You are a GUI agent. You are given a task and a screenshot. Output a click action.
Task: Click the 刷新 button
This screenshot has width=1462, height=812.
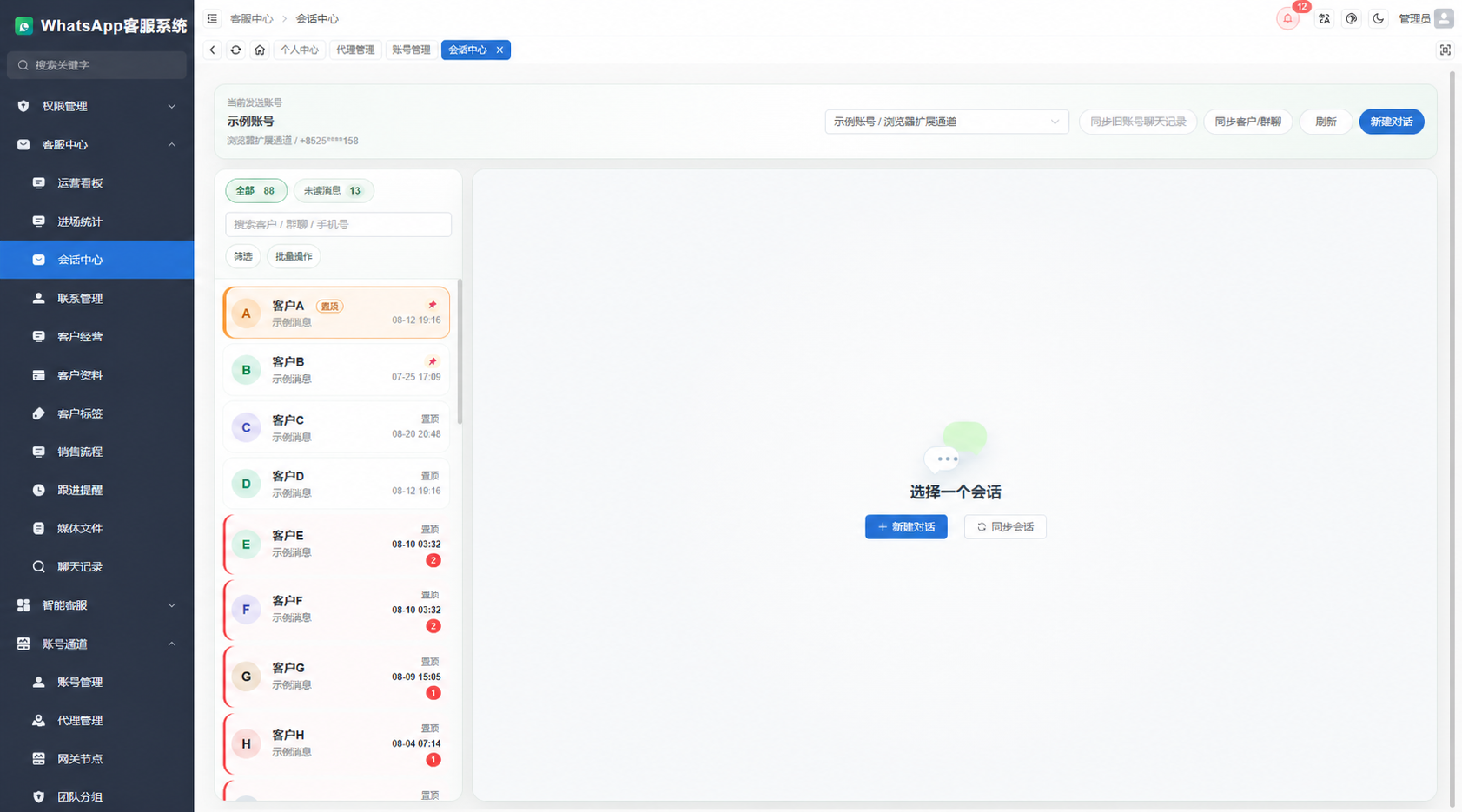click(1325, 122)
